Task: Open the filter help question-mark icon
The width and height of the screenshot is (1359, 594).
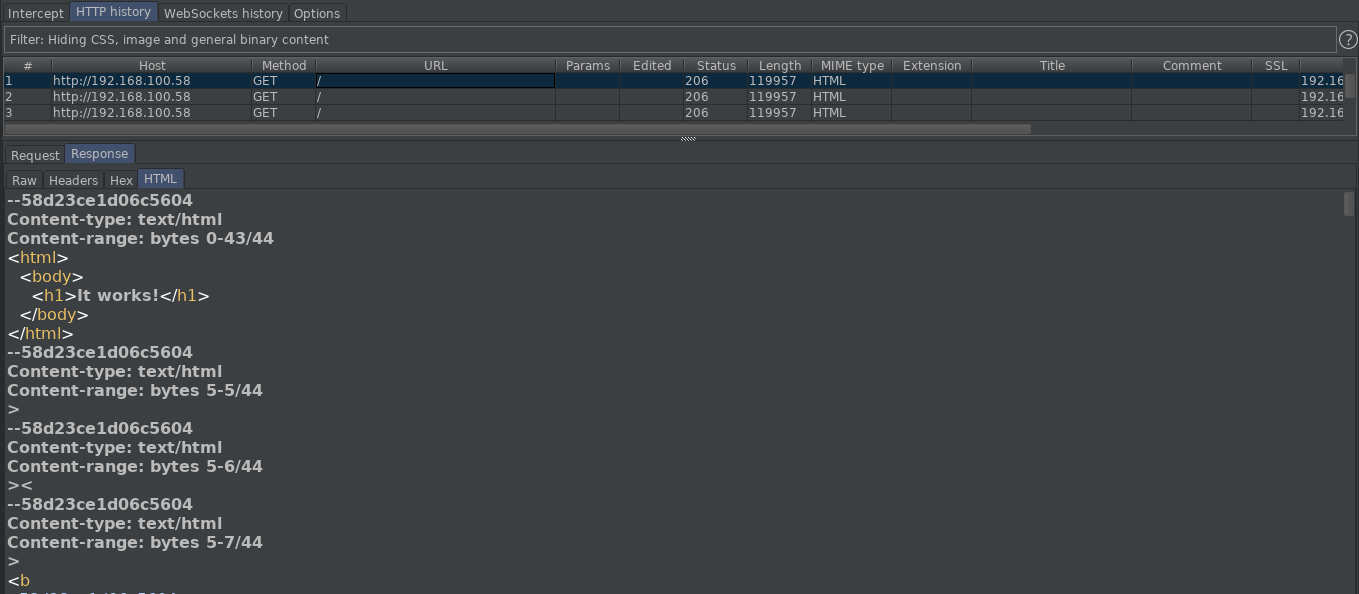Action: click(1347, 40)
